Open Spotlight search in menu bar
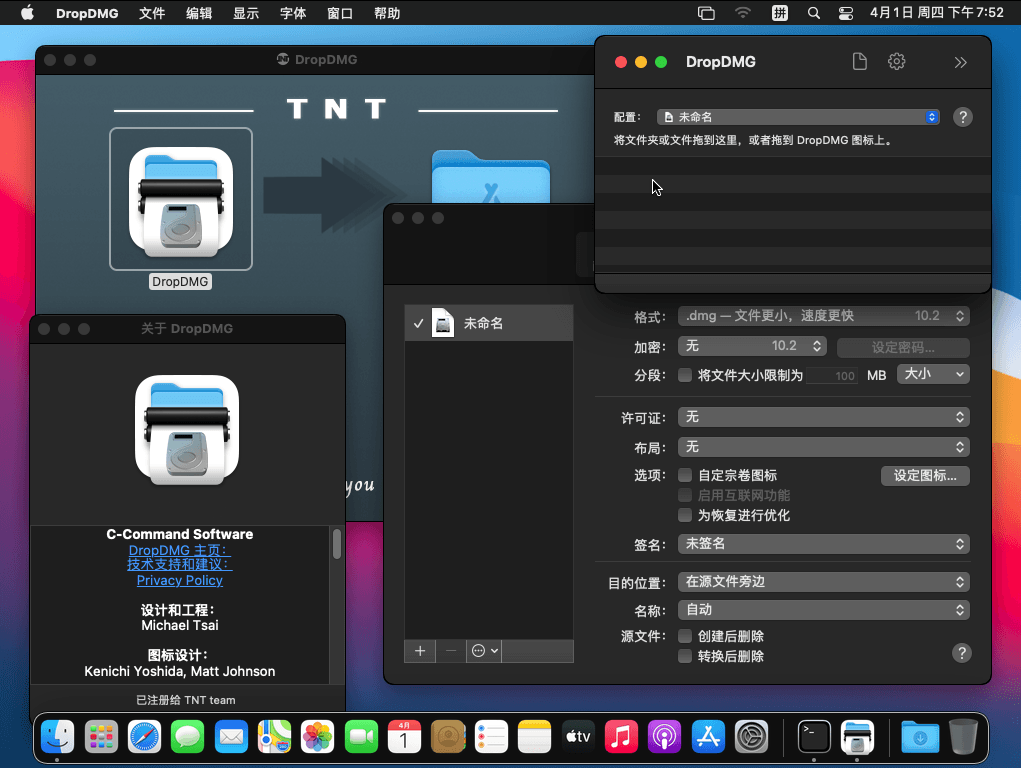The image size is (1021, 768). [x=813, y=13]
